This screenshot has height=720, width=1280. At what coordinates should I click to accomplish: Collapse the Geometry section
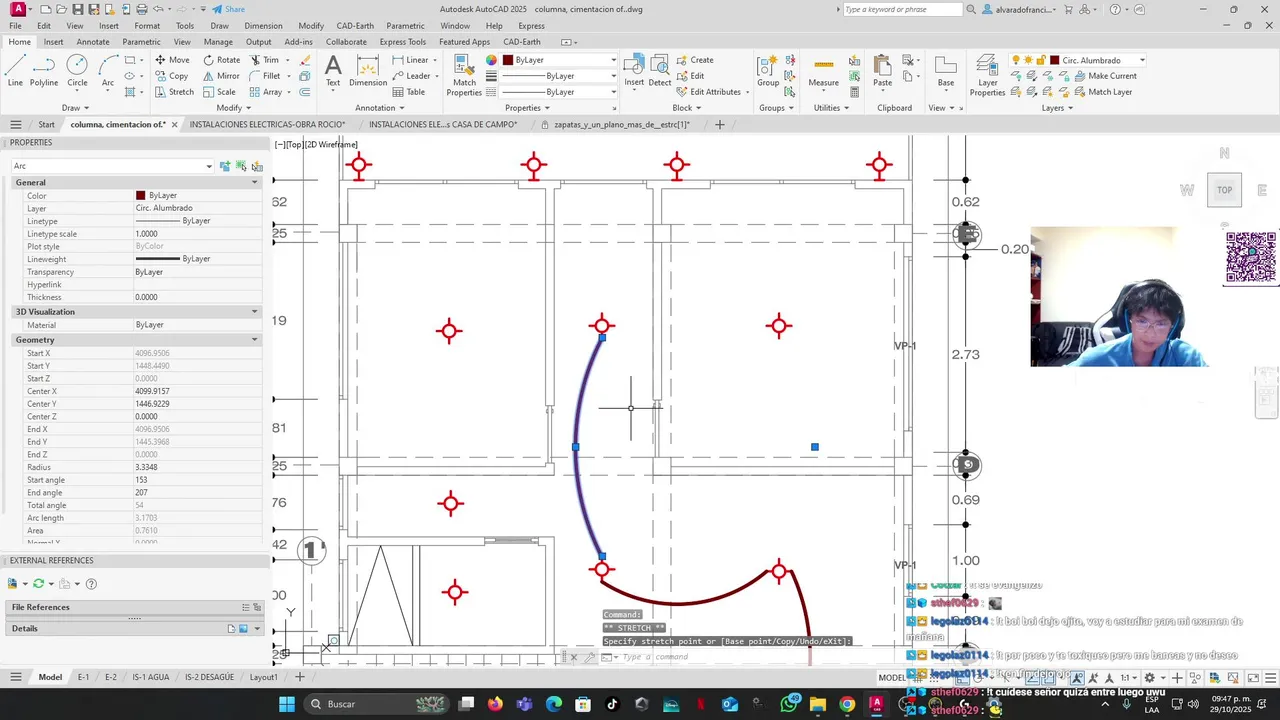[x=254, y=340]
